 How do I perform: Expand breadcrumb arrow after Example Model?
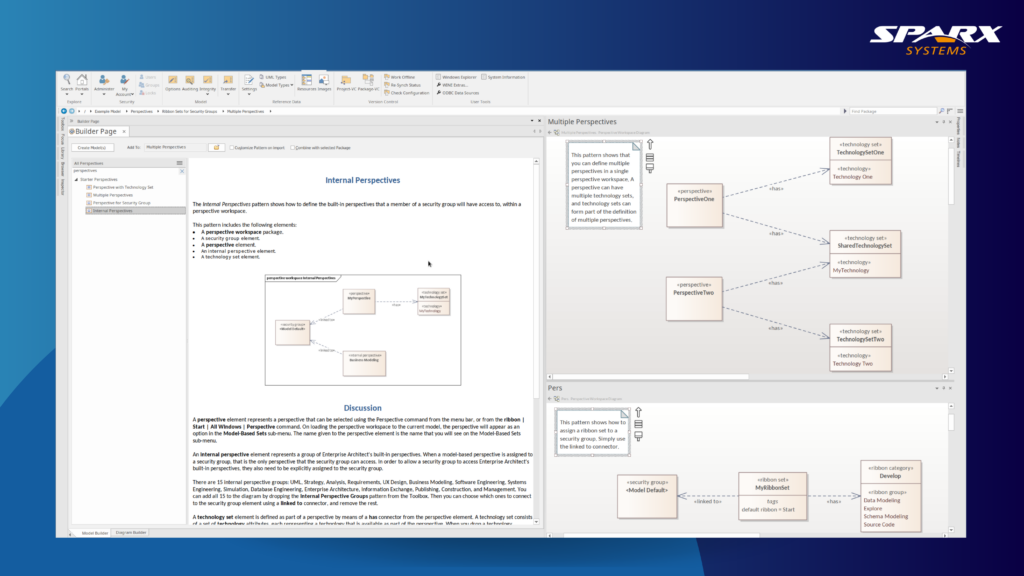(x=127, y=111)
